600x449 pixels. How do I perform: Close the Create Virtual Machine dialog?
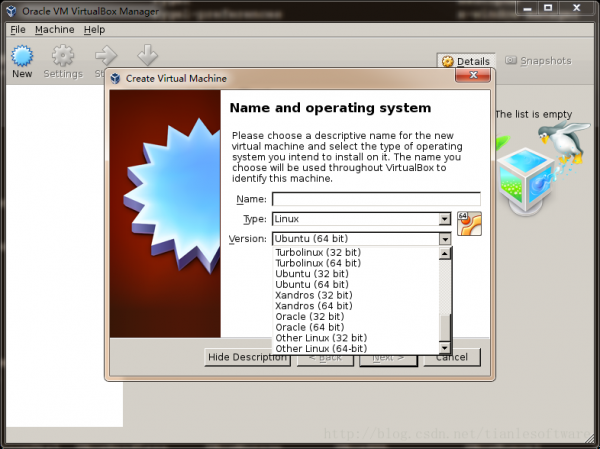coord(473,75)
